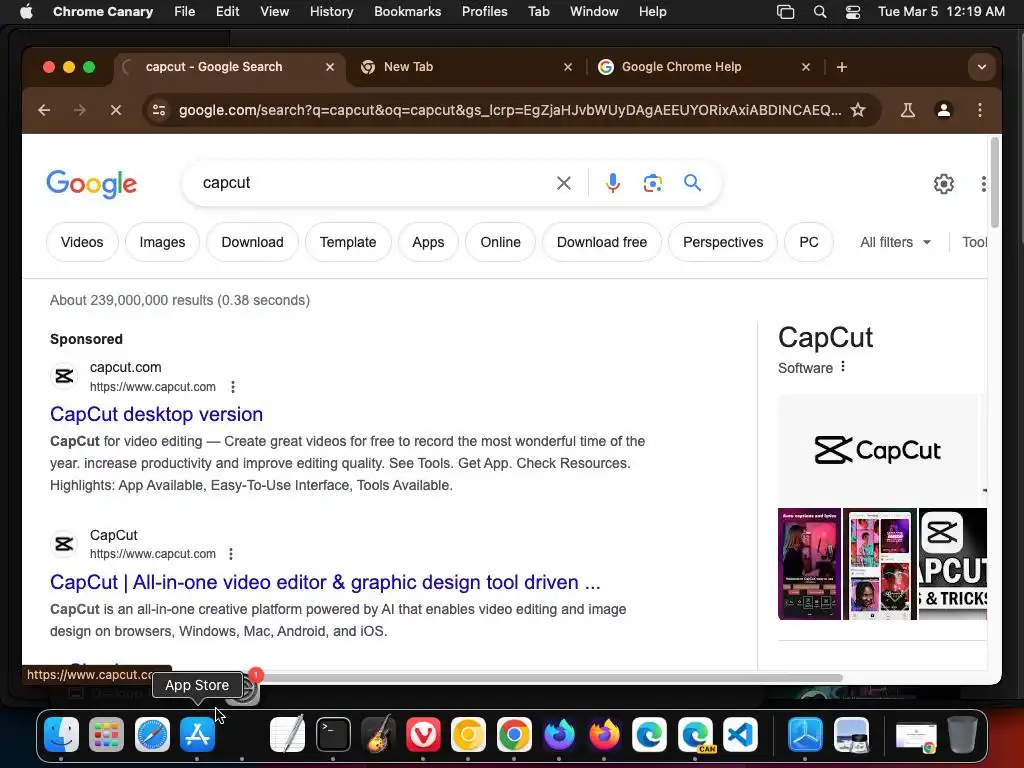Bookmark this page with the star icon
Viewport: 1024px width, 768px height.
(x=858, y=110)
